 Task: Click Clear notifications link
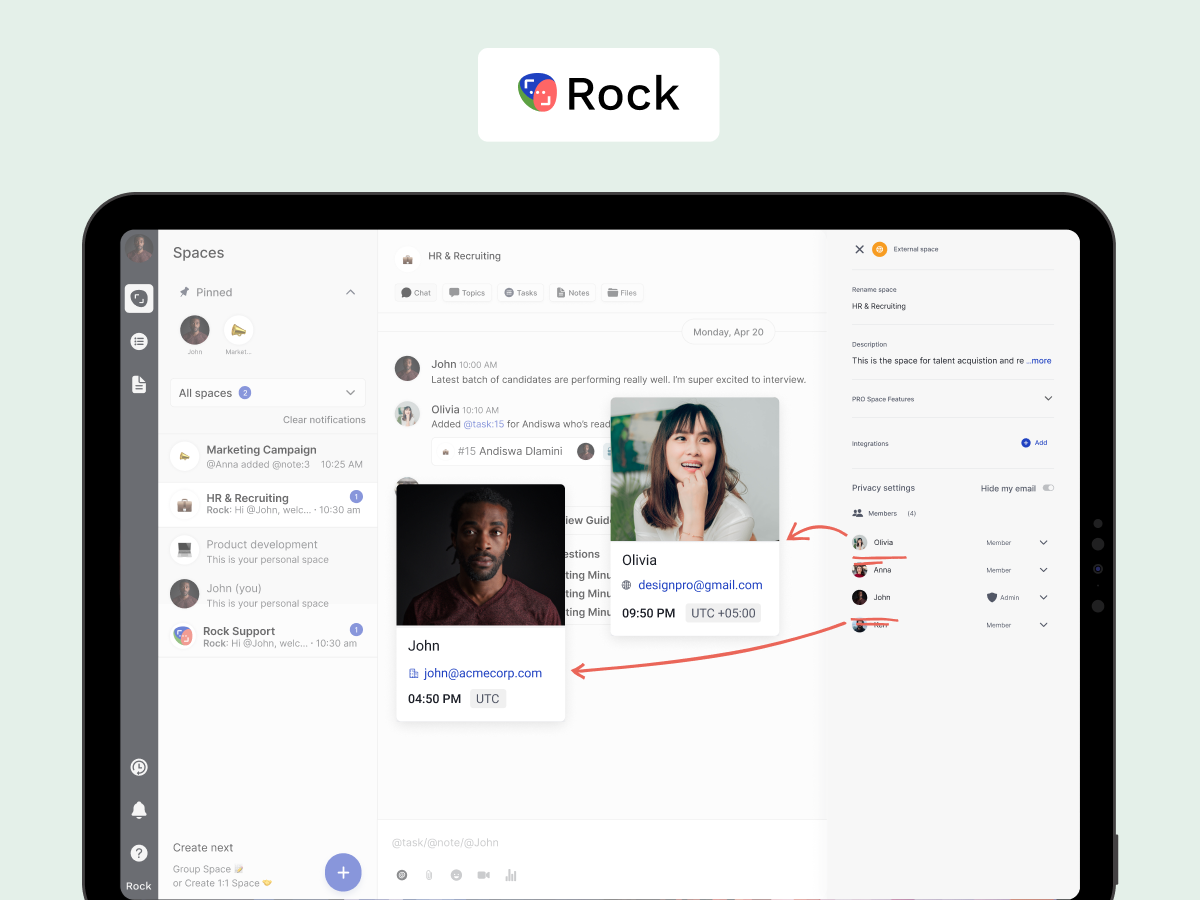tap(324, 420)
